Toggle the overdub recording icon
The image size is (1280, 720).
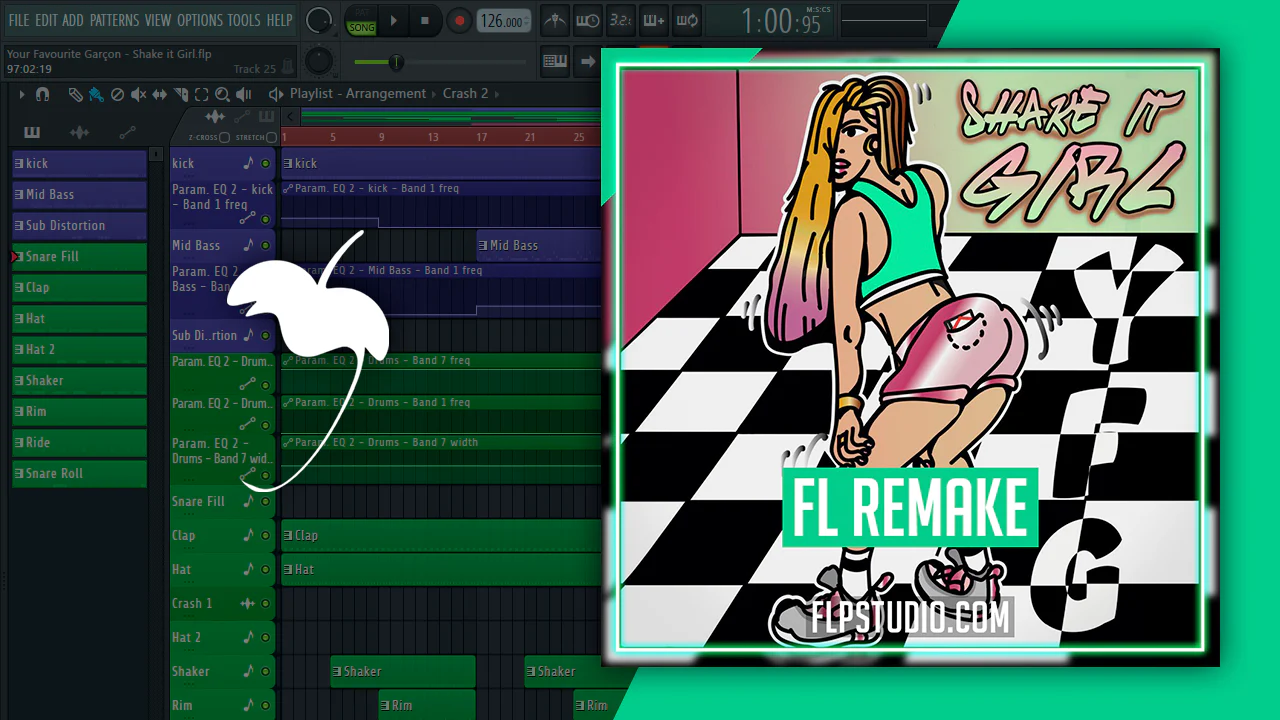653,20
